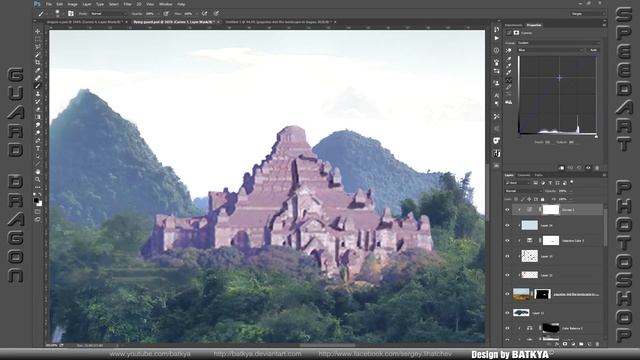640x360 pixels.
Task: Select the Eraser tool
Action: pyautogui.click(x=38, y=109)
